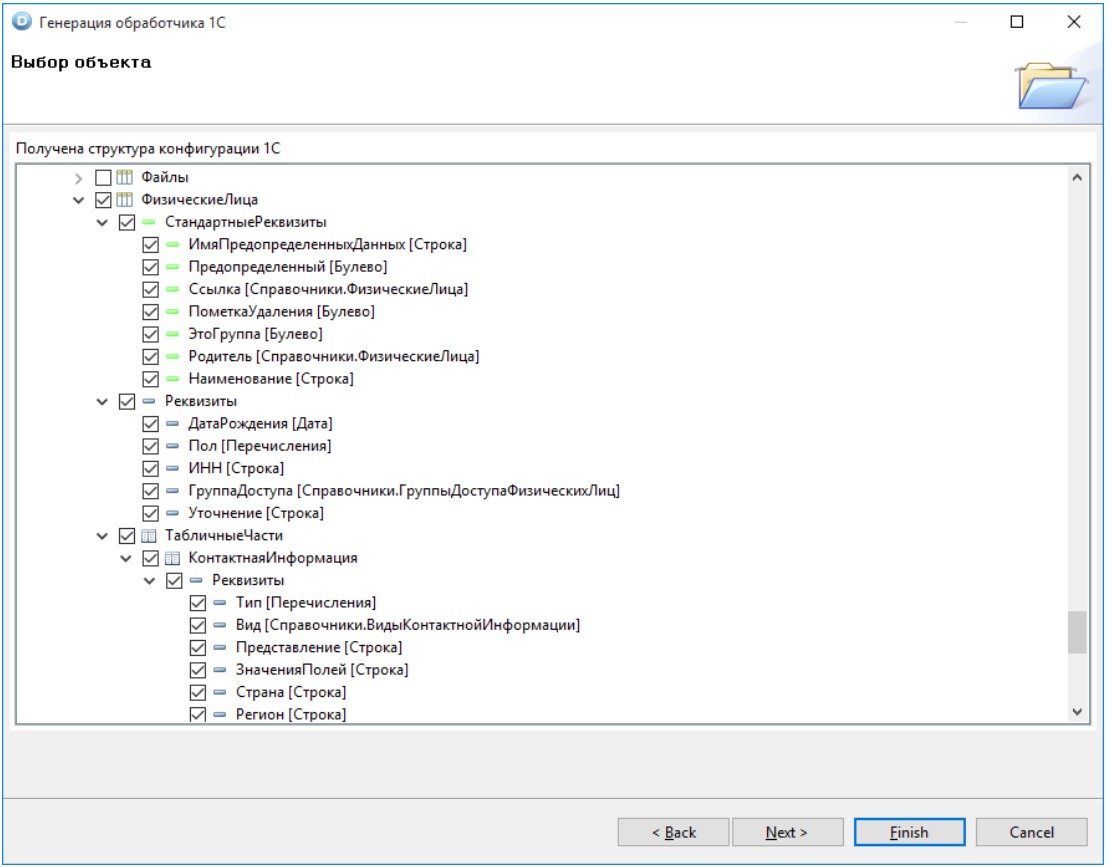Uncheck the ТабличныеЧасти checkbox

click(127, 536)
